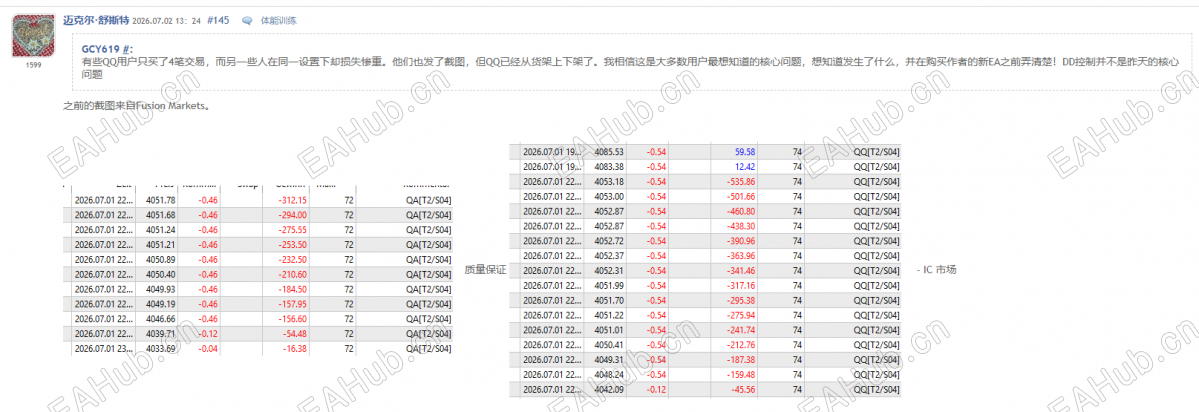Select price 4085.53 in the QQ table
The image size is (1199, 412).
pos(609,151)
